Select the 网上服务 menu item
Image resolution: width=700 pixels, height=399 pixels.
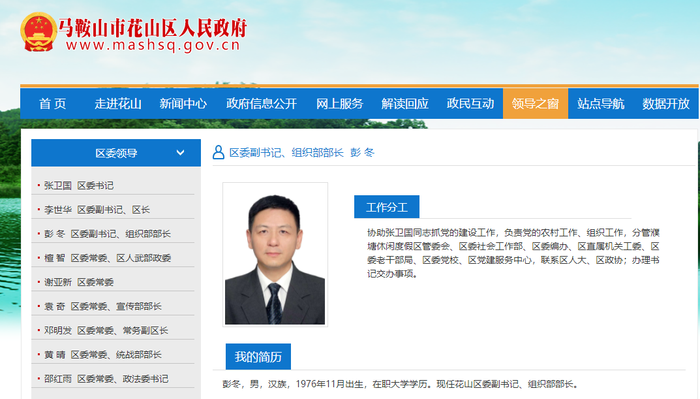(x=340, y=104)
